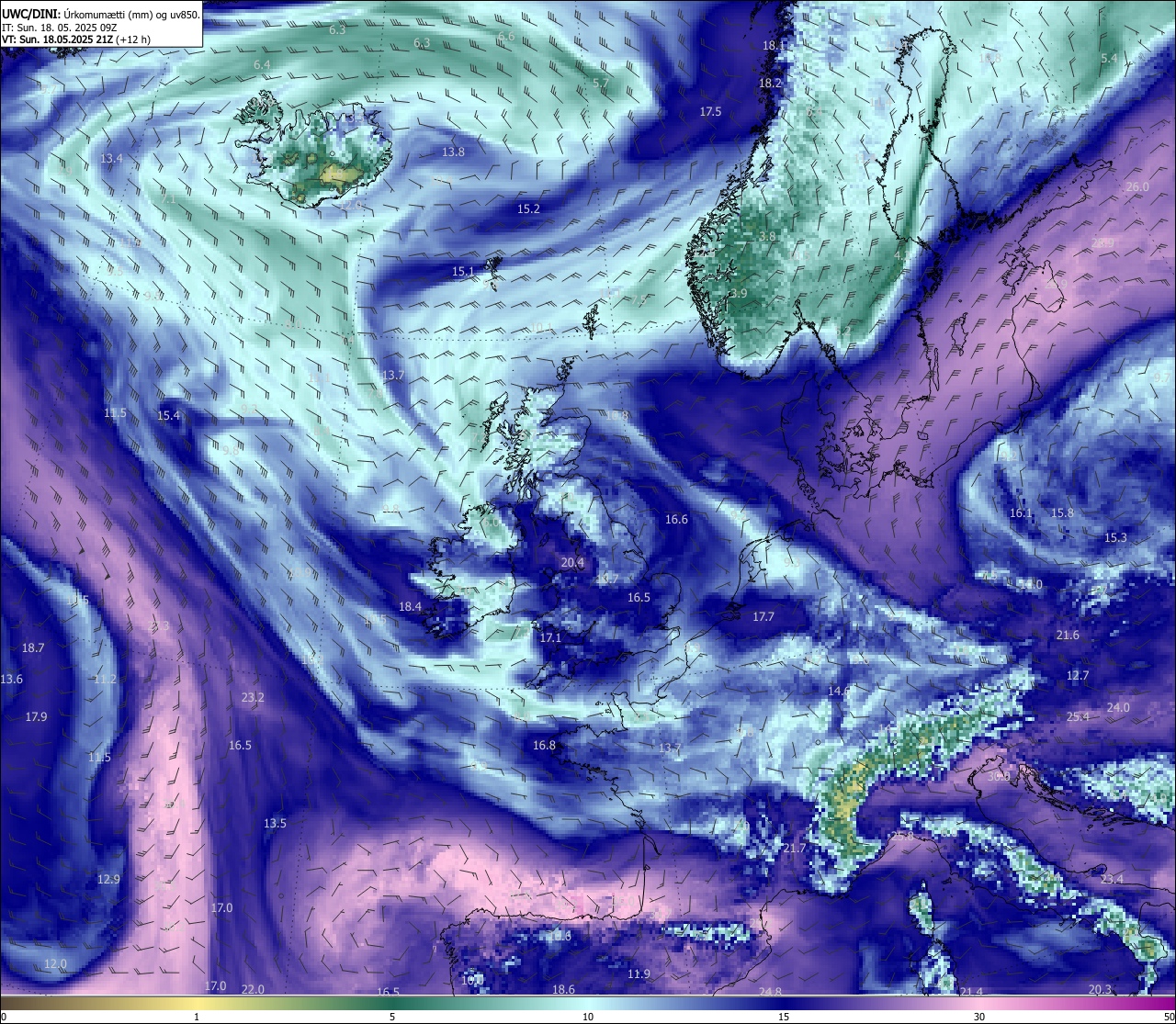
Task: Select the 20.4 value over the Irish Sea
Action: 572,563
